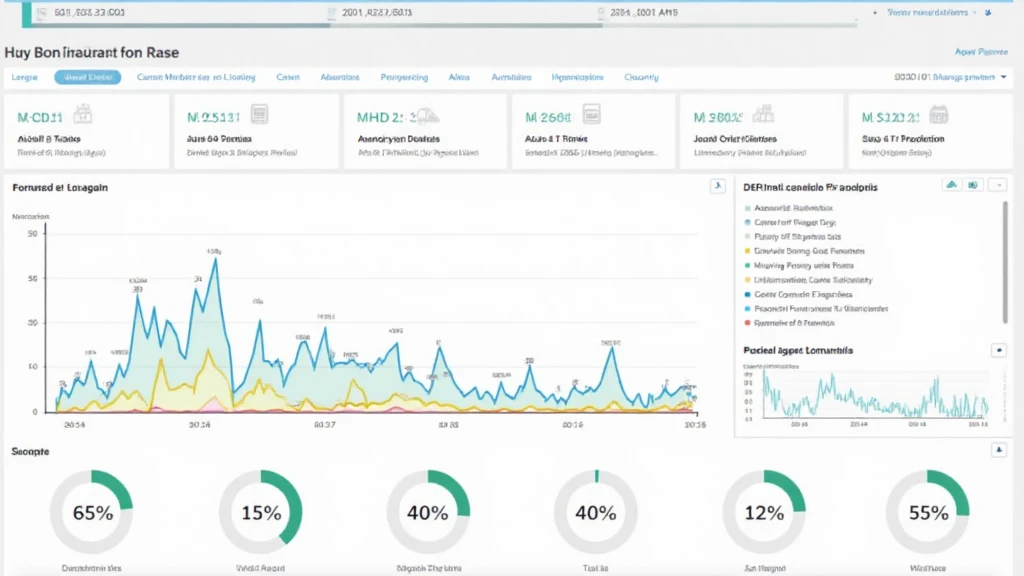Click the document icon in the second stat card

tap(259, 115)
